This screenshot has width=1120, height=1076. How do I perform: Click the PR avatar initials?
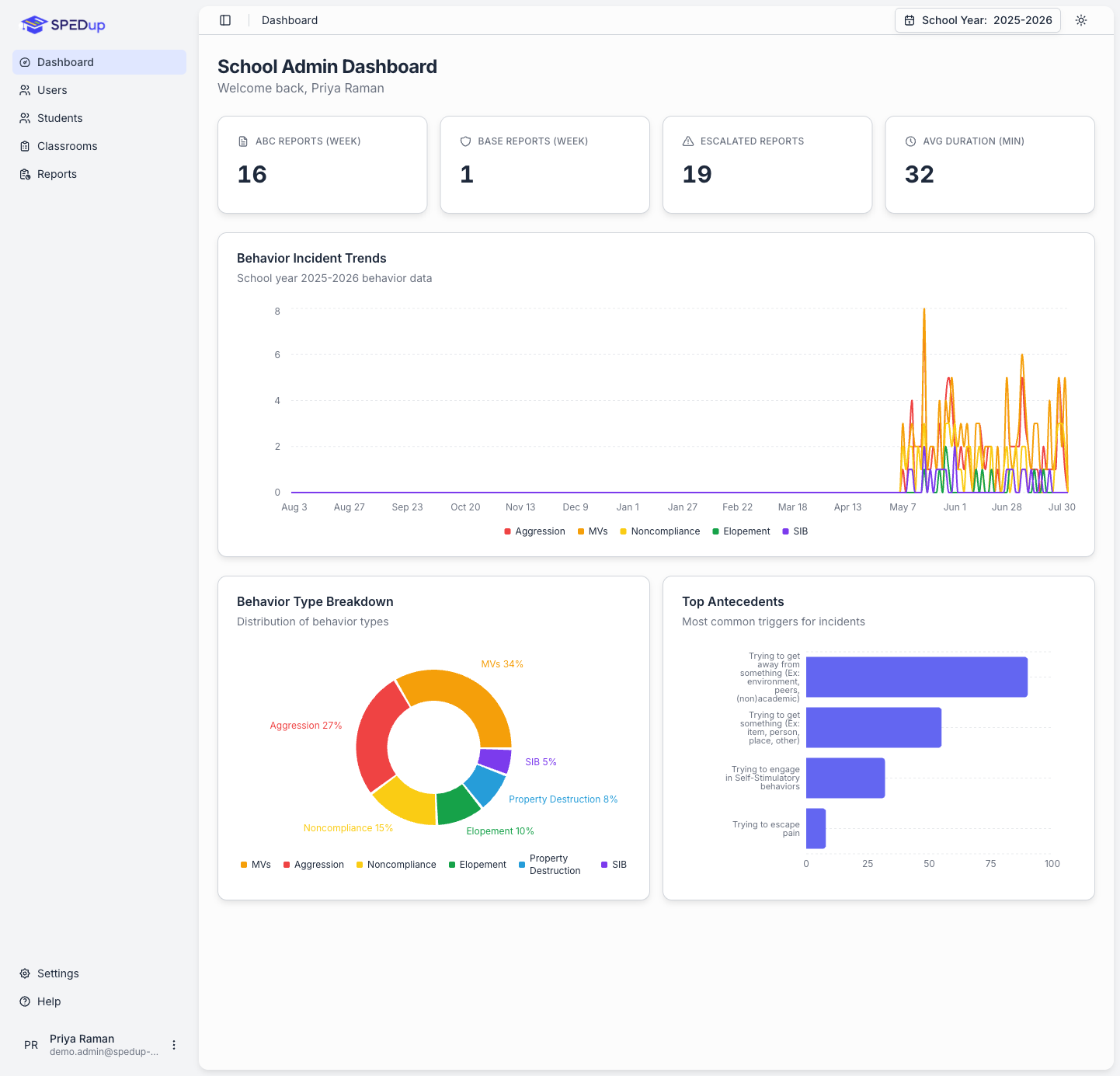tap(31, 1045)
